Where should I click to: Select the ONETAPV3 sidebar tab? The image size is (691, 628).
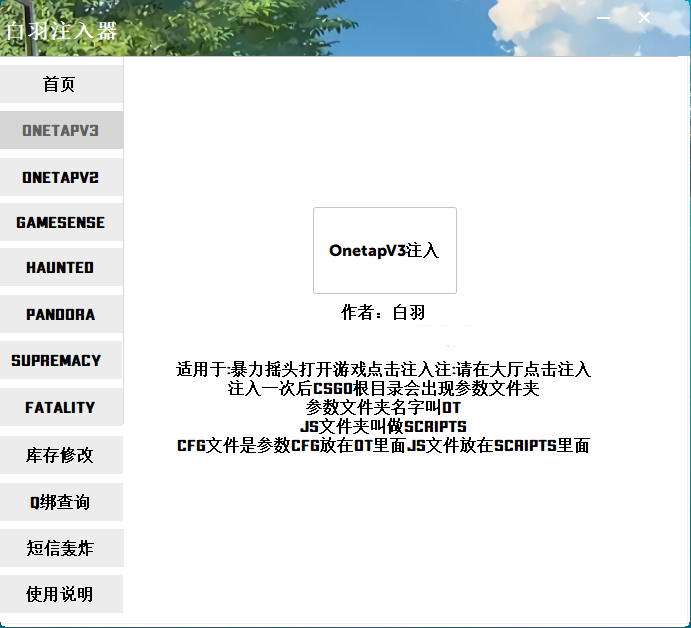[61, 130]
